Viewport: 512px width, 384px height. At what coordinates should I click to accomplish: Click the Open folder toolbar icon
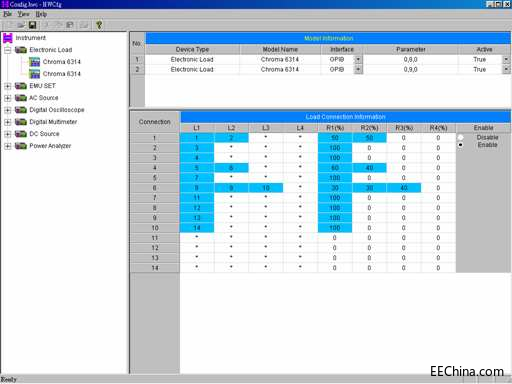tap(21, 25)
